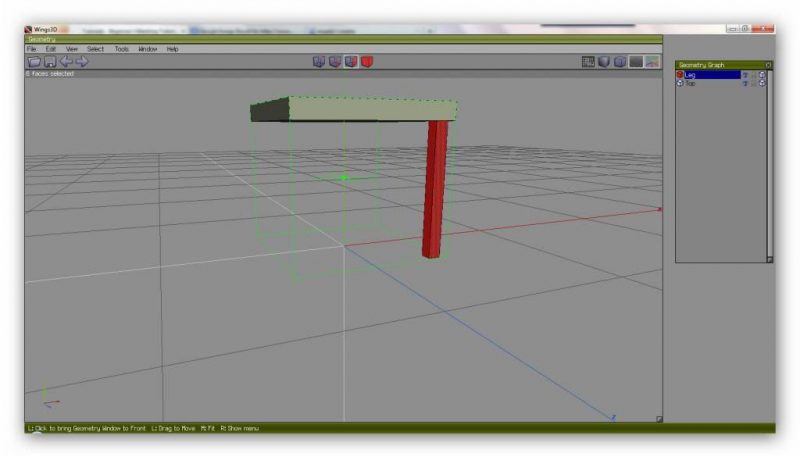Switch to body selection mode
The height and width of the screenshot is (457, 800).
[367, 62]
